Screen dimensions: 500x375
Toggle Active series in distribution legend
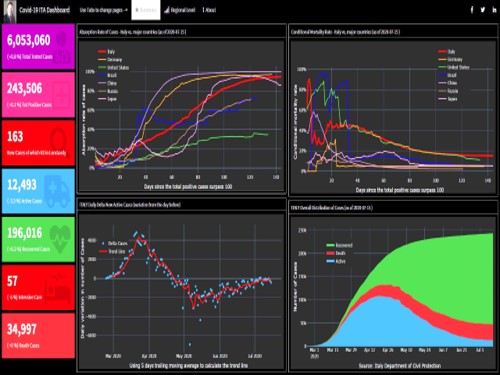tap(336, 261)
